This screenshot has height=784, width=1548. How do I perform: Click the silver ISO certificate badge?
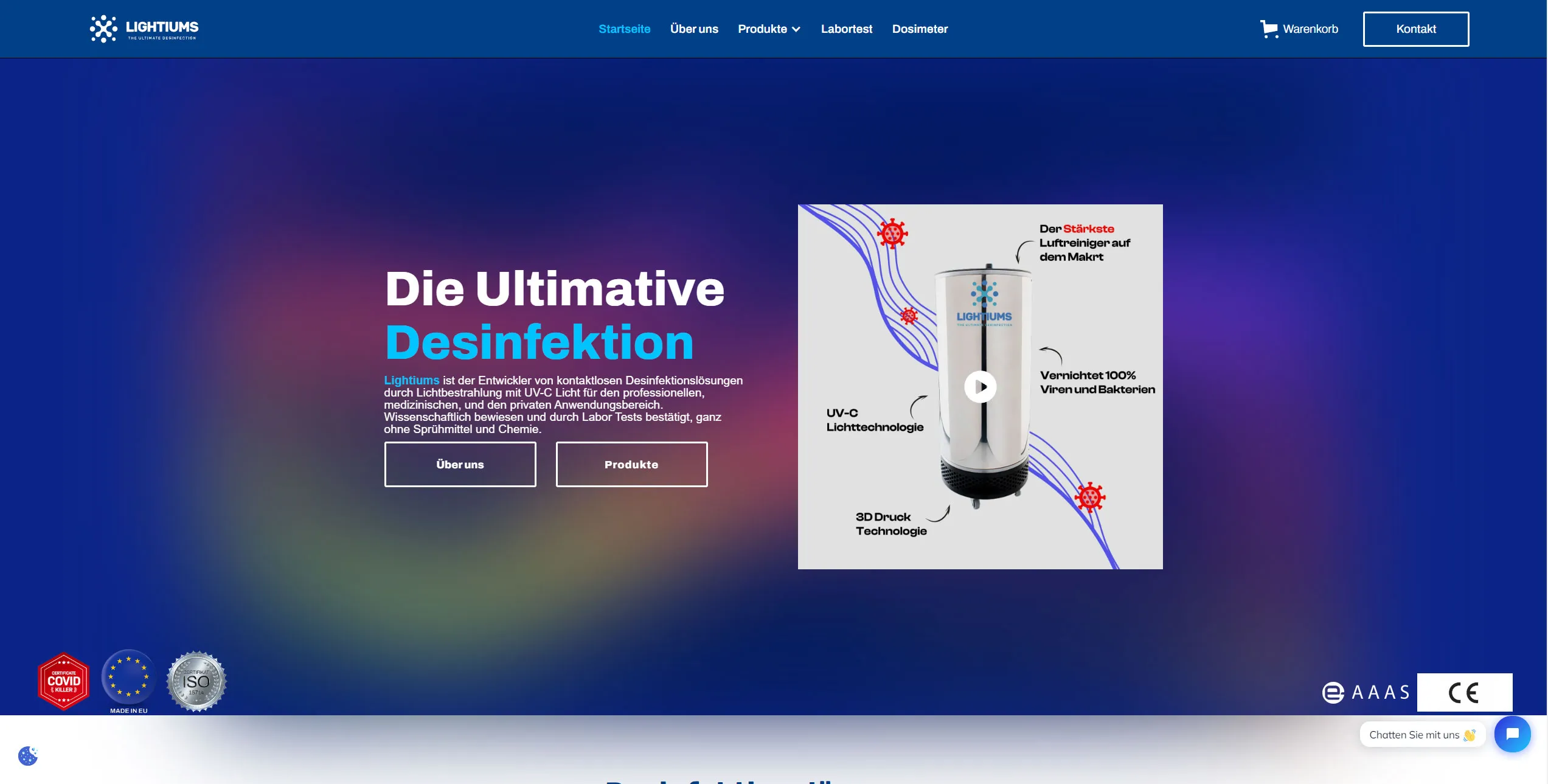point(196,681)
